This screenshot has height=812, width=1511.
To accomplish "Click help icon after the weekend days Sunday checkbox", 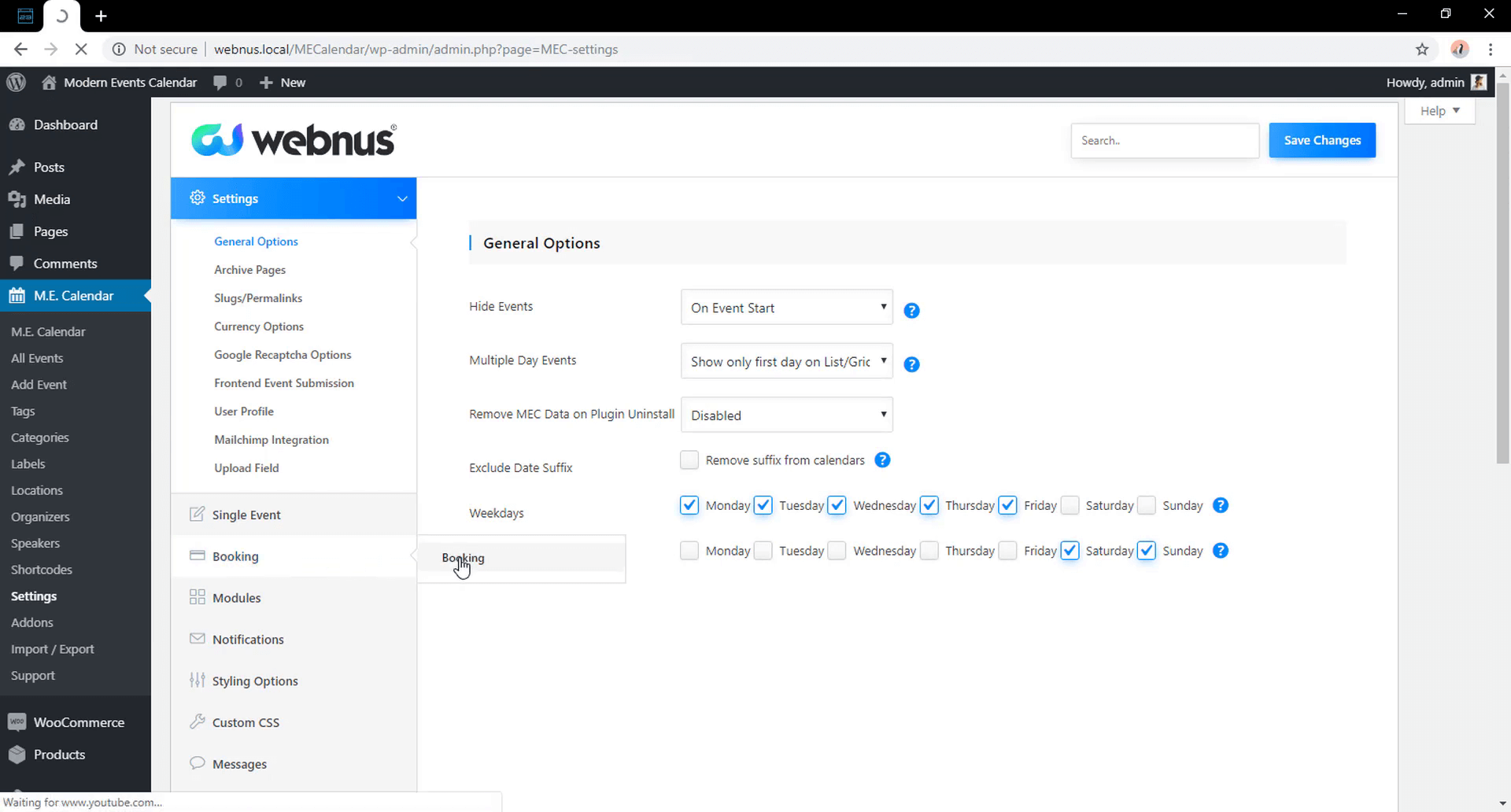I will 1221,551.
